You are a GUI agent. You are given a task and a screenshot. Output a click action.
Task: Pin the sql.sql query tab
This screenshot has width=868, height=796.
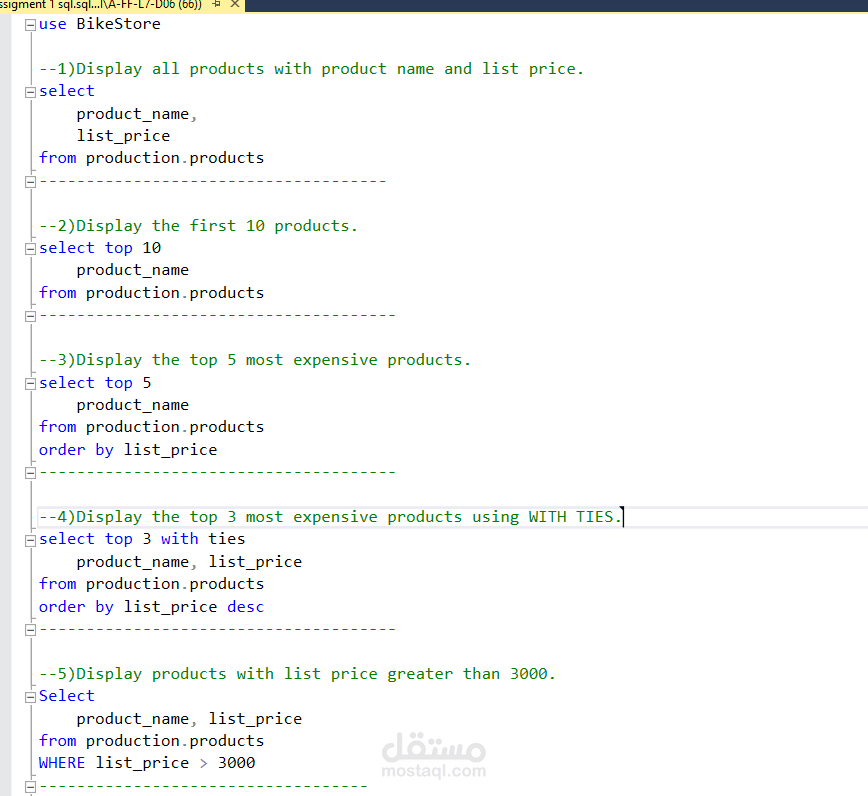pyautogui.click(x=216, y=4)
